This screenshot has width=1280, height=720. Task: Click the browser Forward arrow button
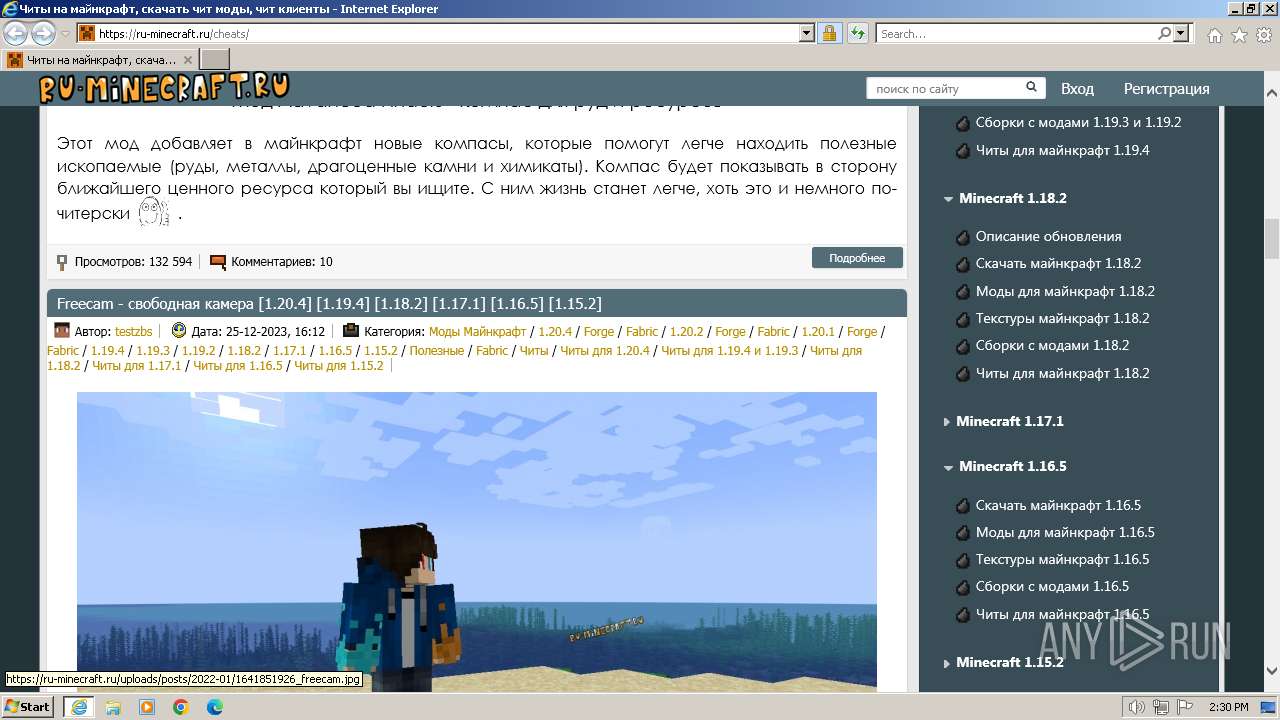(43, 33)
